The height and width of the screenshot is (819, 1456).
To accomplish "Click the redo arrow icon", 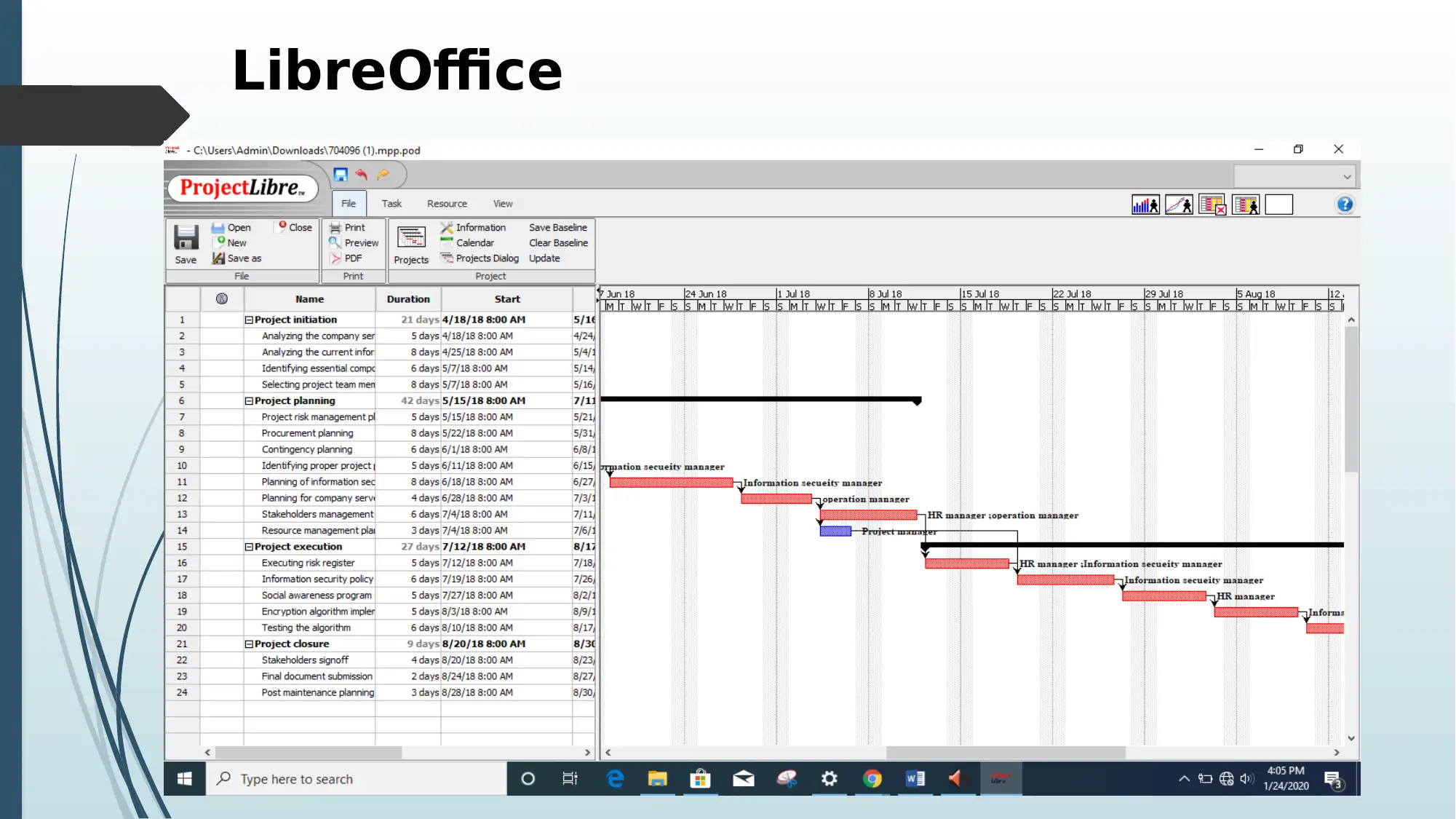I will click(x=383, y=175).
